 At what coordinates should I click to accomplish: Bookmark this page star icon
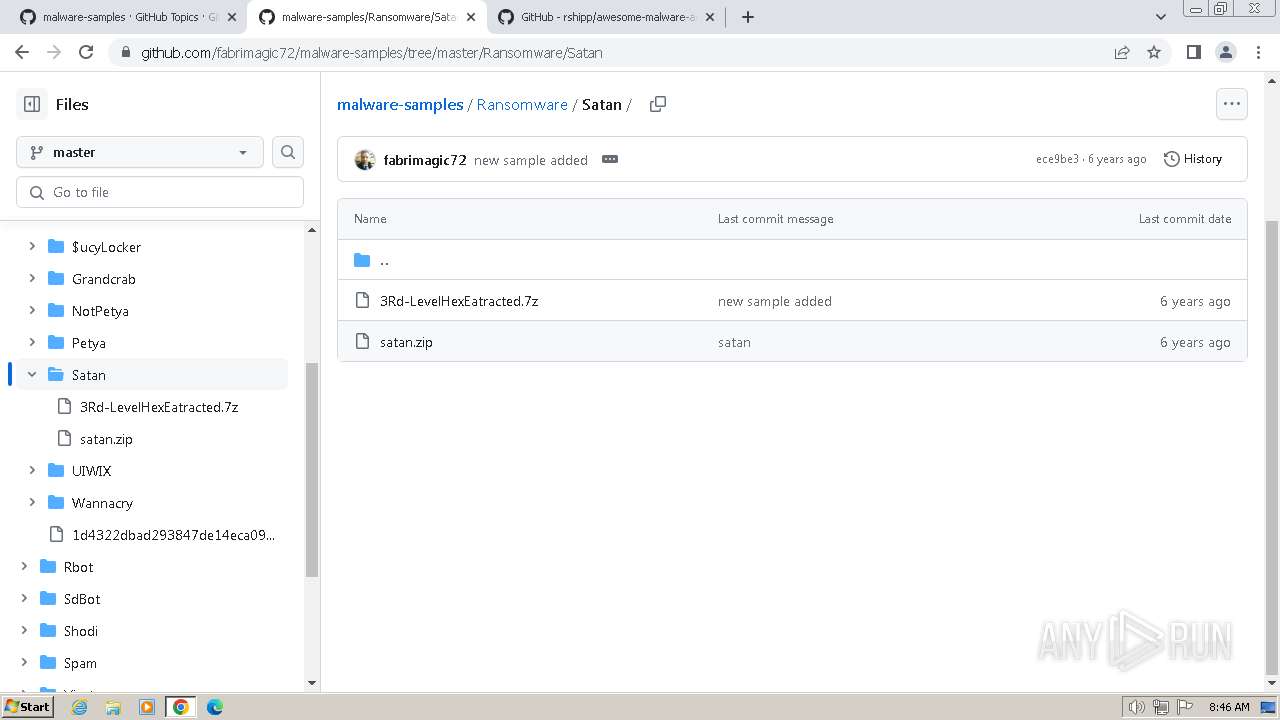pos(1154,52)
